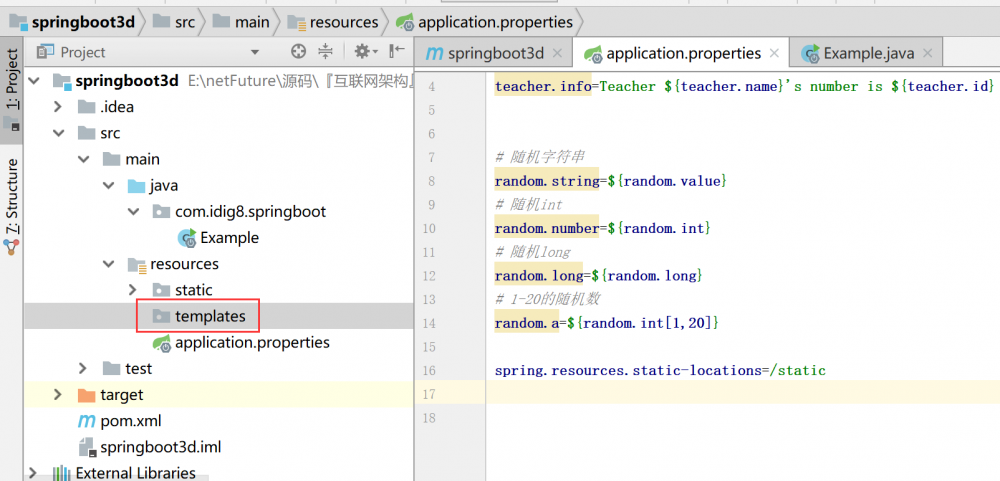Click application.properties in the breadcrumb bar
1000x481 pixels.
[496, 22]
